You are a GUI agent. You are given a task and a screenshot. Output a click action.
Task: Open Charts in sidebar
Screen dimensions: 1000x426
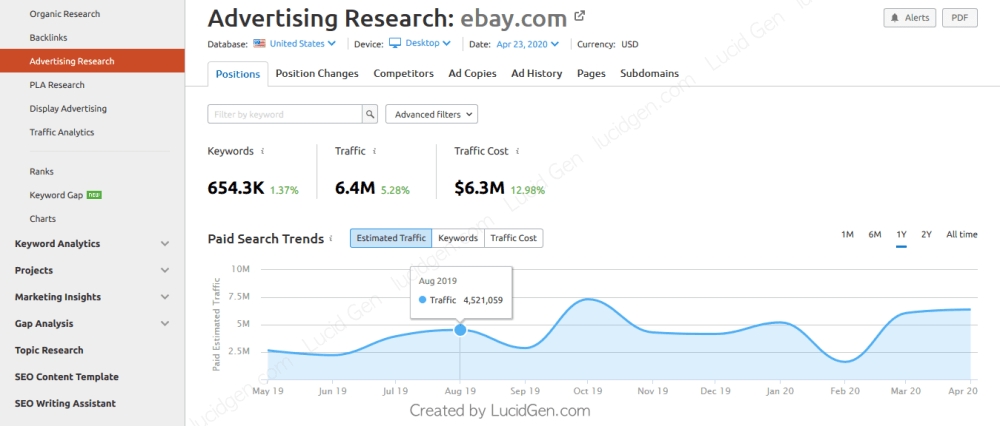point(42,219)
